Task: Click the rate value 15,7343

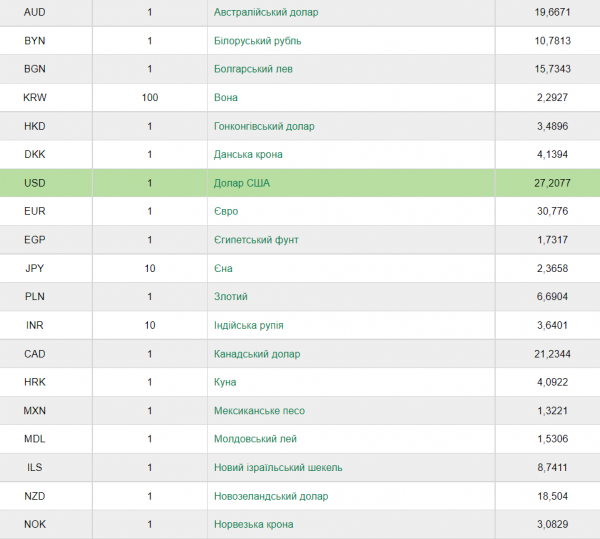Action: click(x=553, y=69)
